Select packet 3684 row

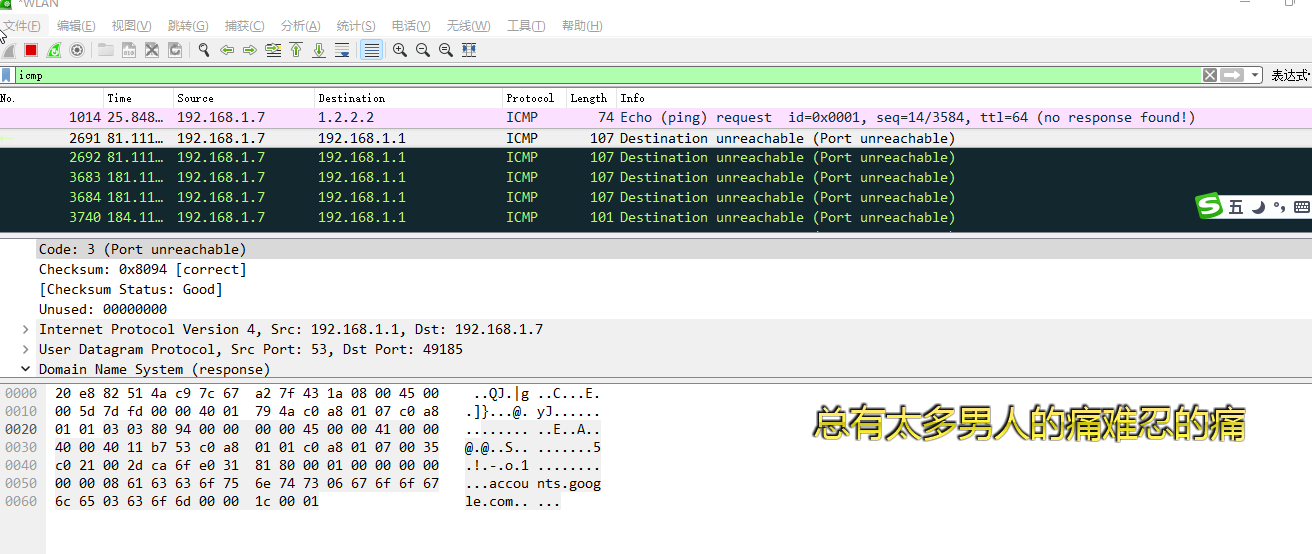(x=656, y=198)
